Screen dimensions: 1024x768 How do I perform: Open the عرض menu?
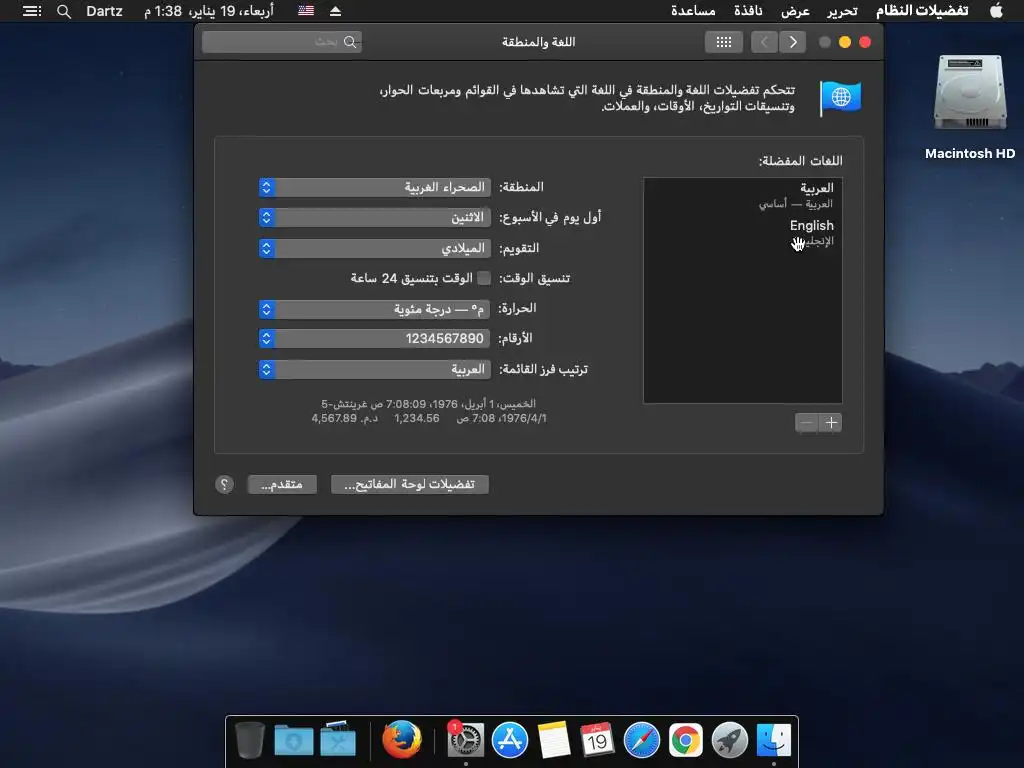(x=795, y=11)
